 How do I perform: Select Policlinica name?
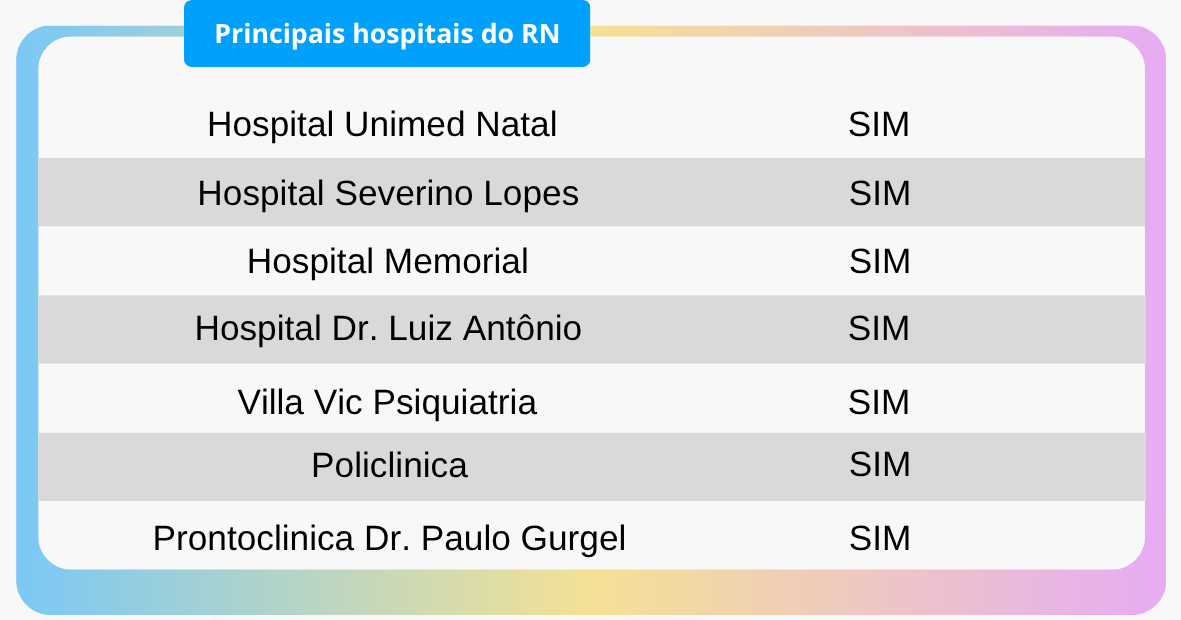(389, 465)
